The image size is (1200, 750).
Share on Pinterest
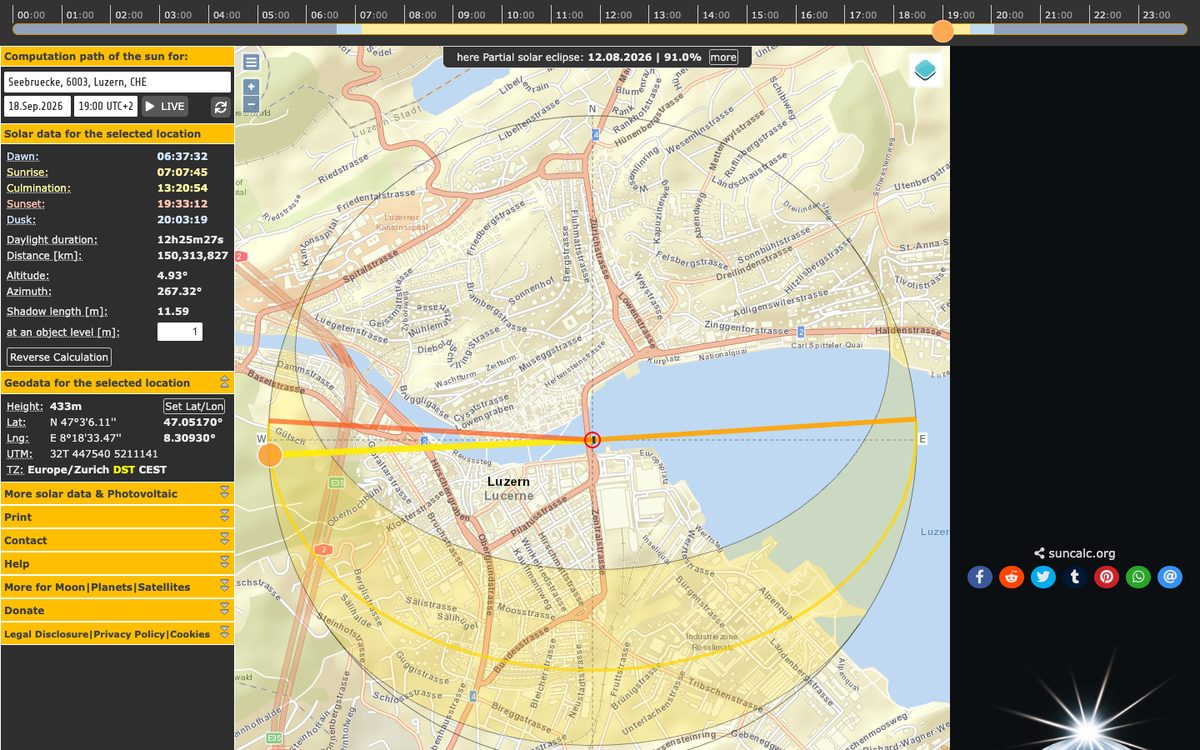(1106, 577)
